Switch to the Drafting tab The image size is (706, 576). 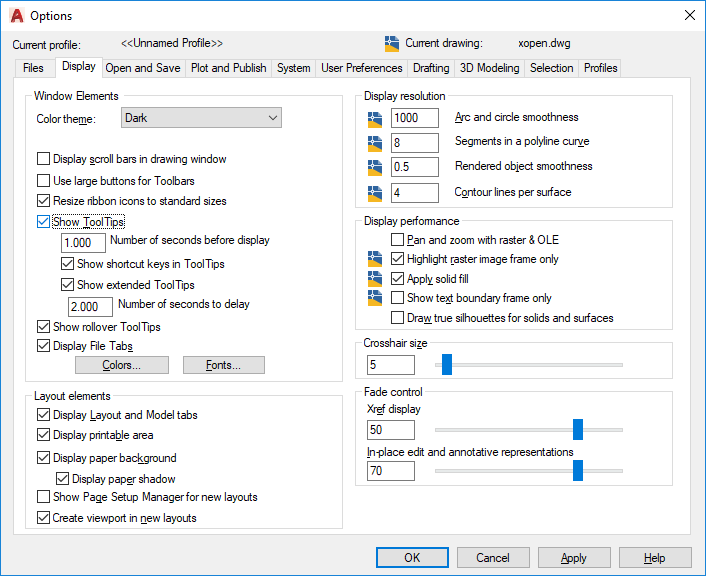(x=431, y=68)
